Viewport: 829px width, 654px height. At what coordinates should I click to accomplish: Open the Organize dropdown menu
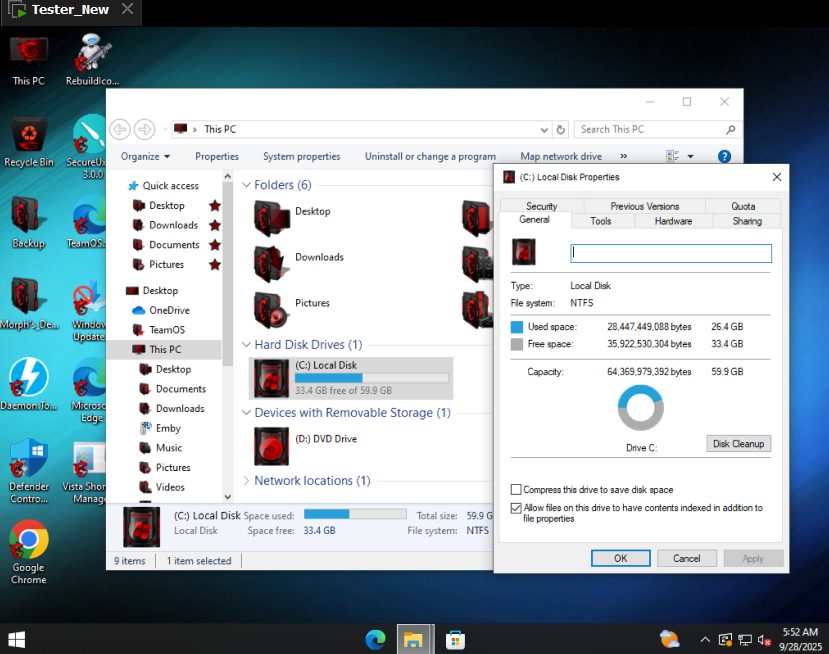pyautogui.click(x=145, y=156)
